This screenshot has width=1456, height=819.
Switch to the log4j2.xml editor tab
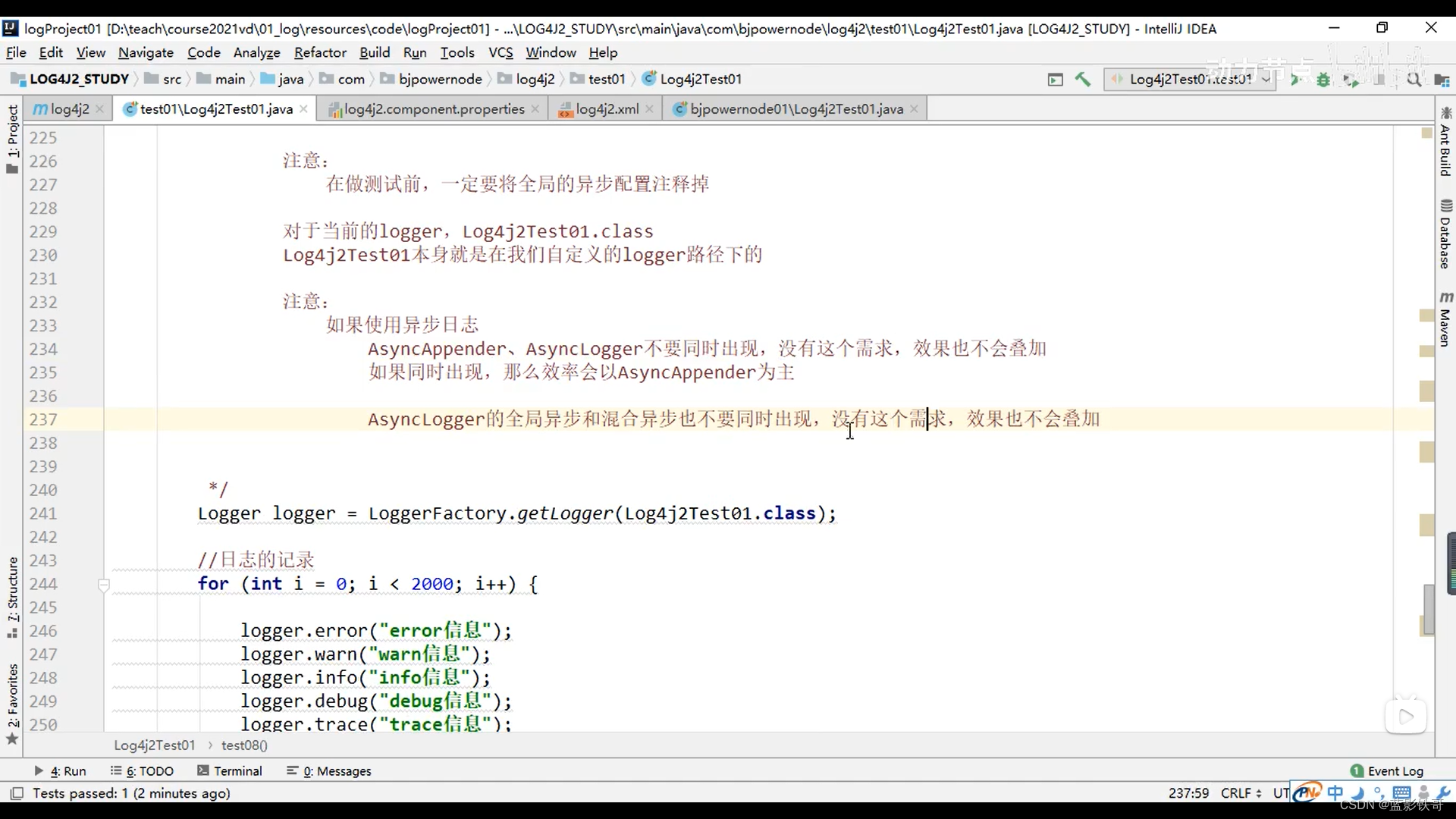click(x=605, y=108)
